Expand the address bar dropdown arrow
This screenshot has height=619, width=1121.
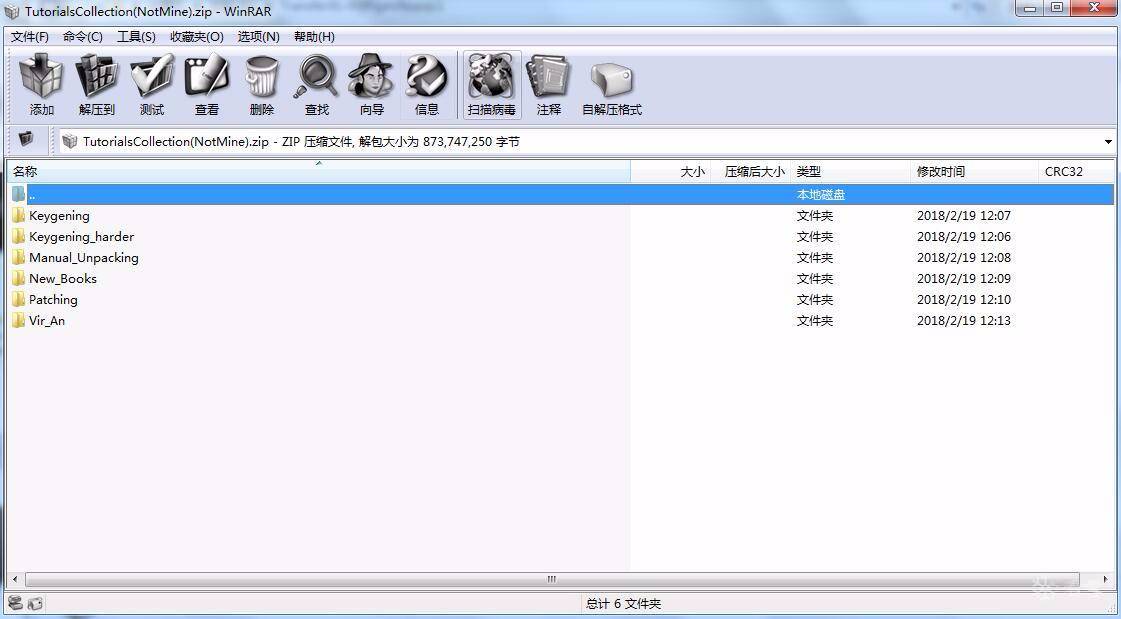(1108, 142)
